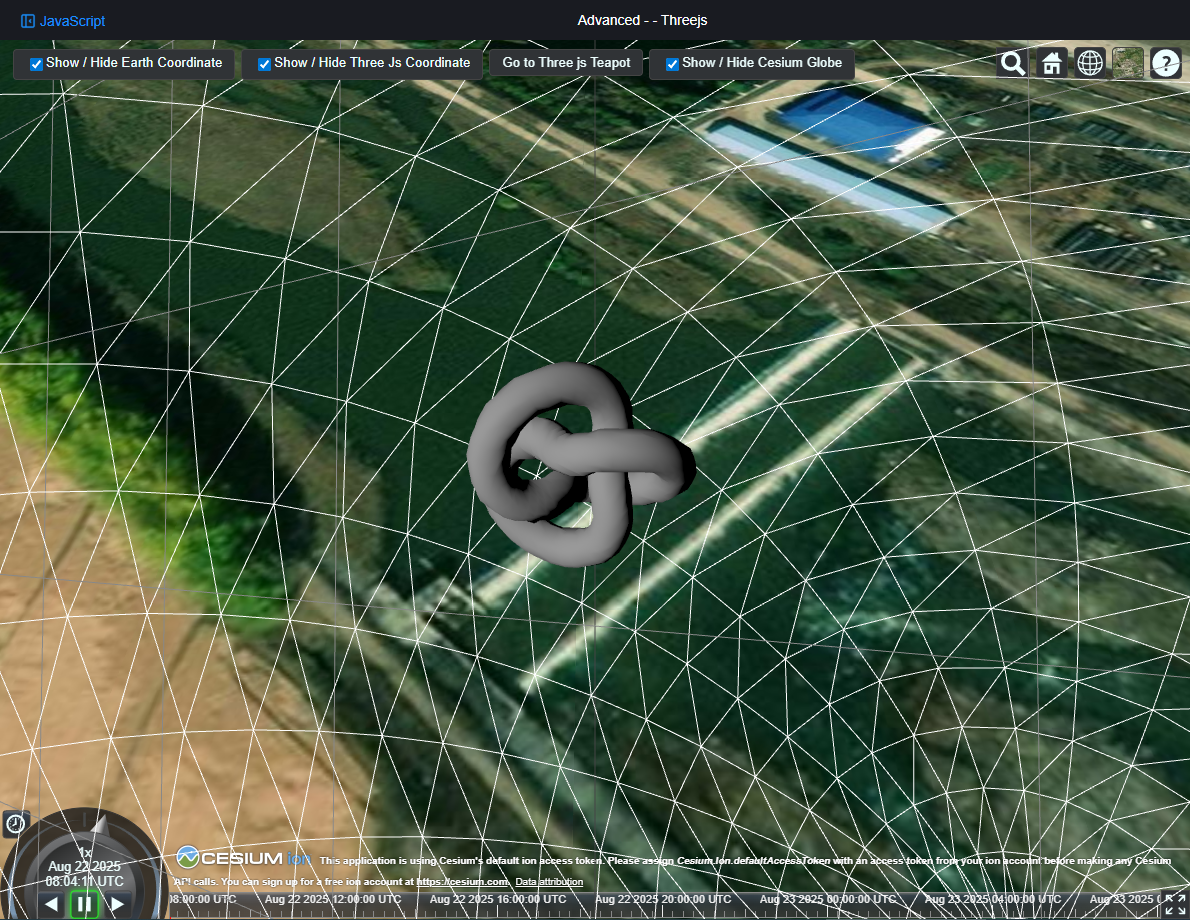Toggle Show / Hide Cesium Globe checkbox
The height and width of the screenshot is (920, 1190).
[x=672, y=64]
